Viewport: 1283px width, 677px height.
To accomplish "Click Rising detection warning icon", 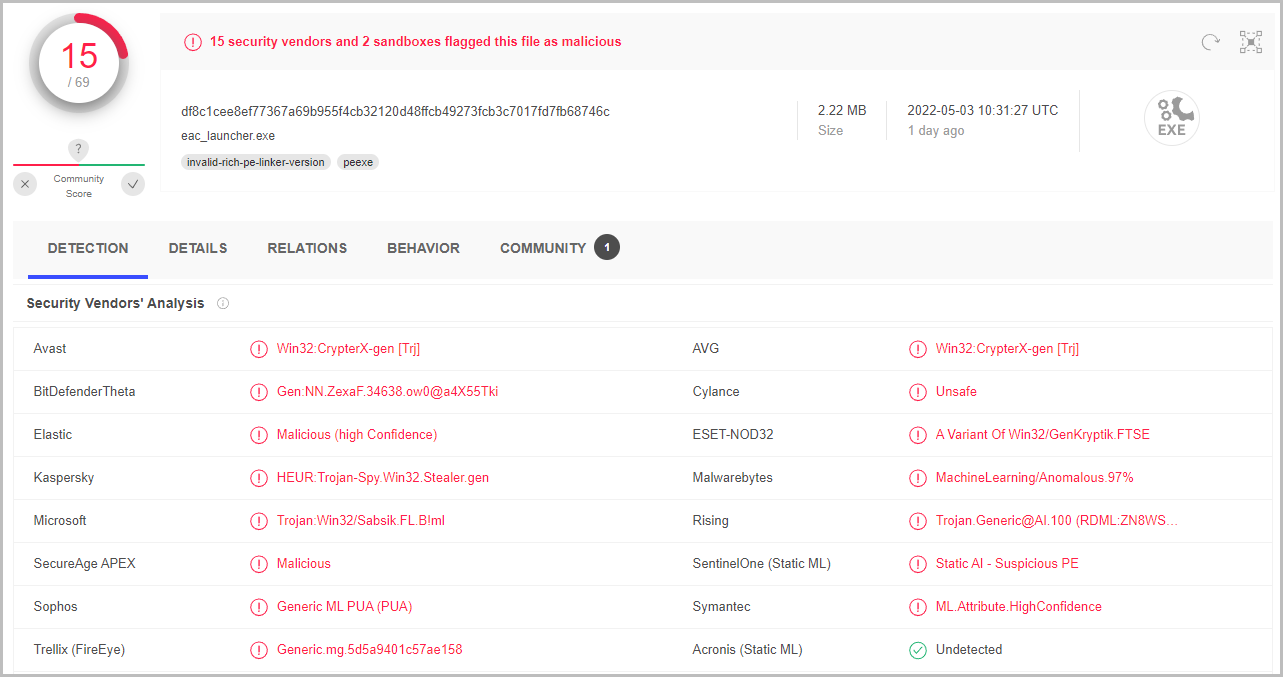I will coord(918,521).
